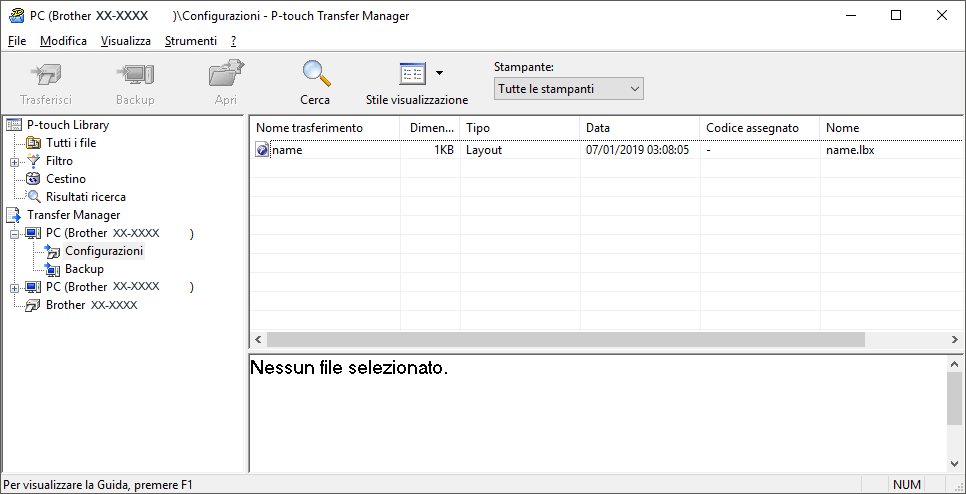Select the Backup folder in tree
966x494 pixels.
point(84,269)
